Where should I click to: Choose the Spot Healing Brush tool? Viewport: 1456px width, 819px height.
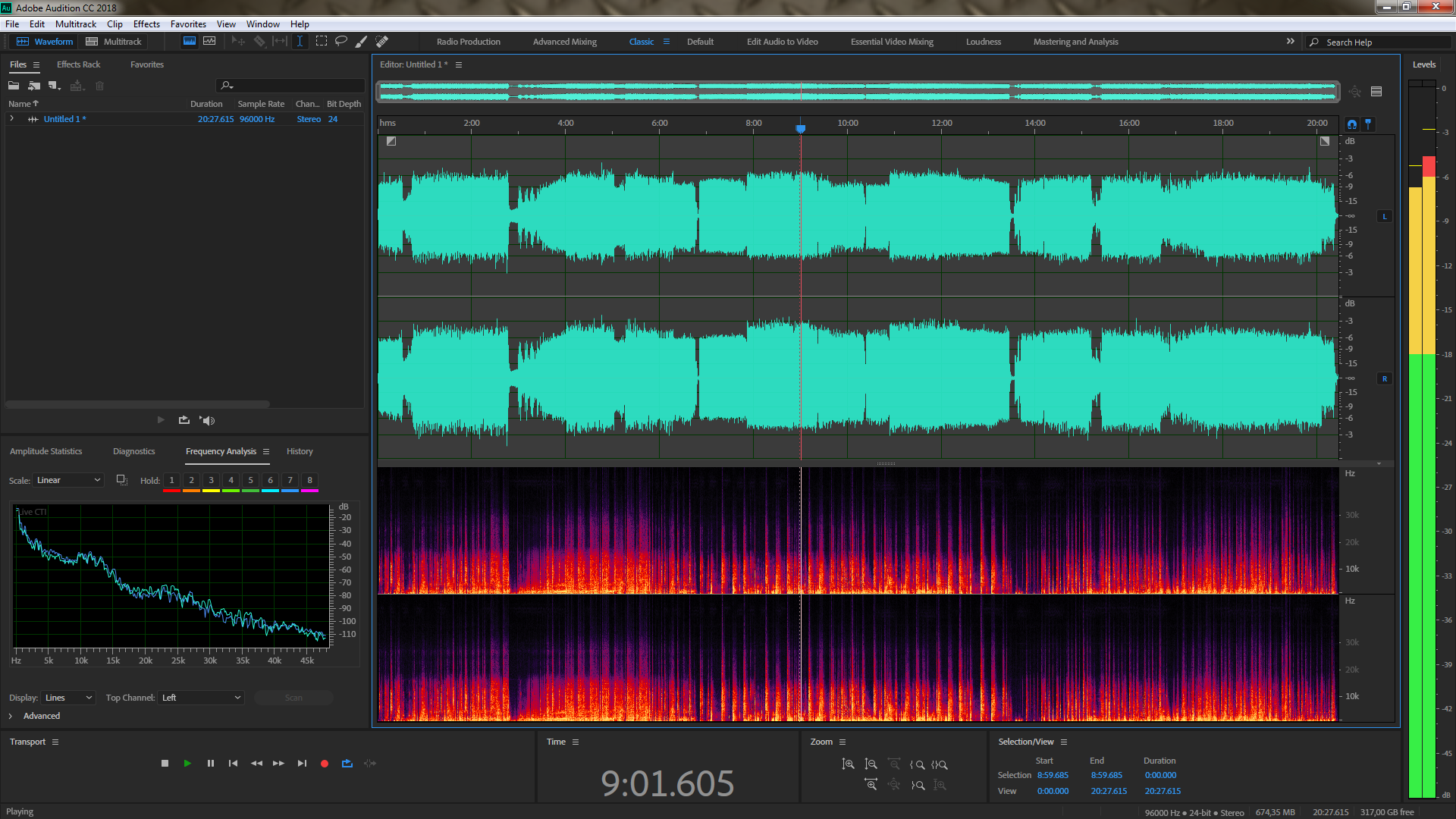tap(382, 42)
